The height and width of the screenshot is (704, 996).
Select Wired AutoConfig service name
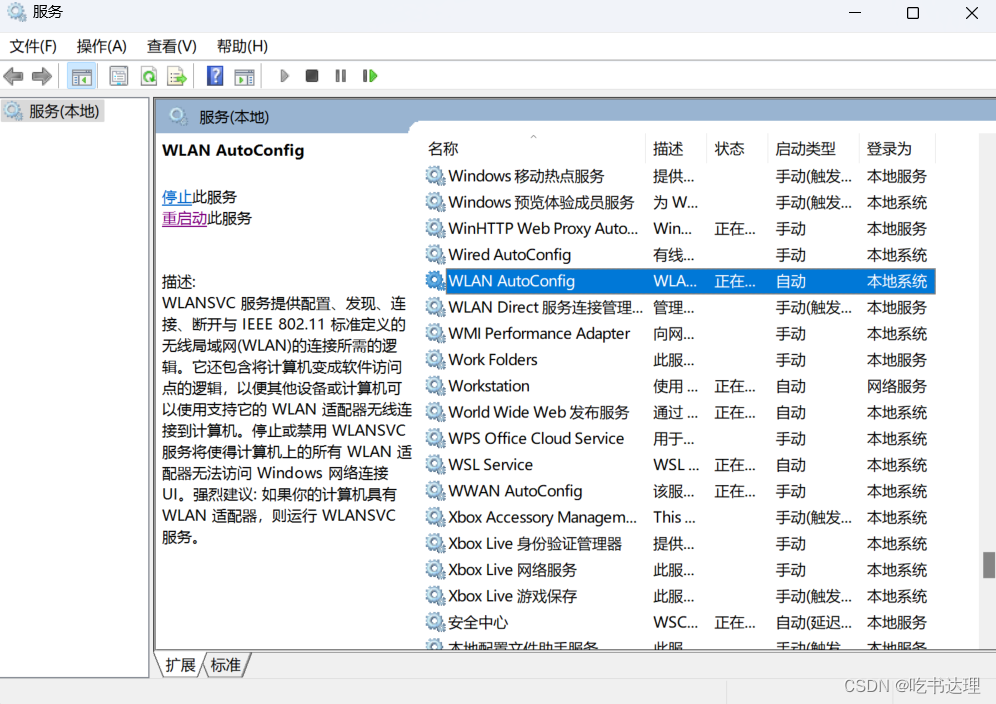pos(509,255)
